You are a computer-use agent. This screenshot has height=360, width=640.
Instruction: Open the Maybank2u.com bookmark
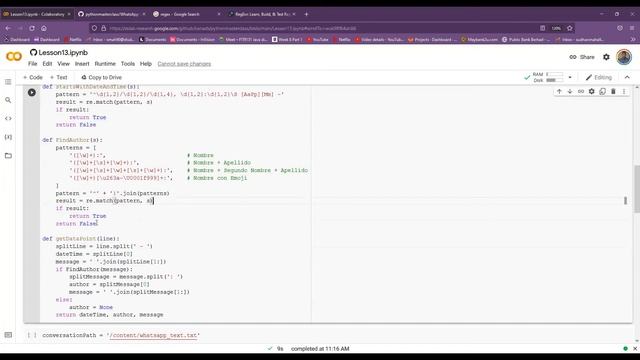479,40
